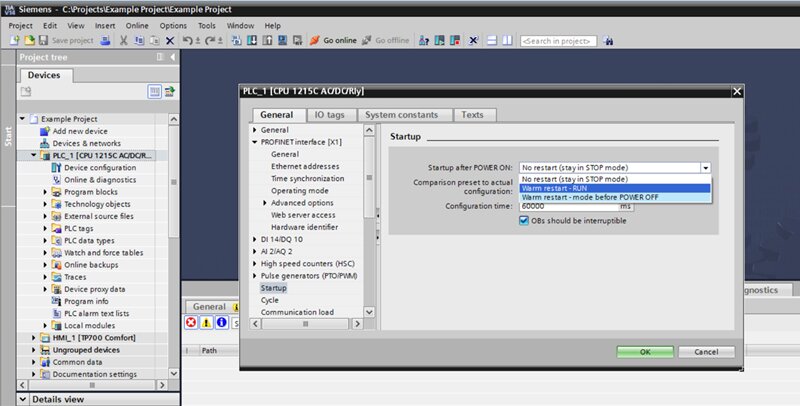Click the Compile toolbar icon

pos(236,40)
